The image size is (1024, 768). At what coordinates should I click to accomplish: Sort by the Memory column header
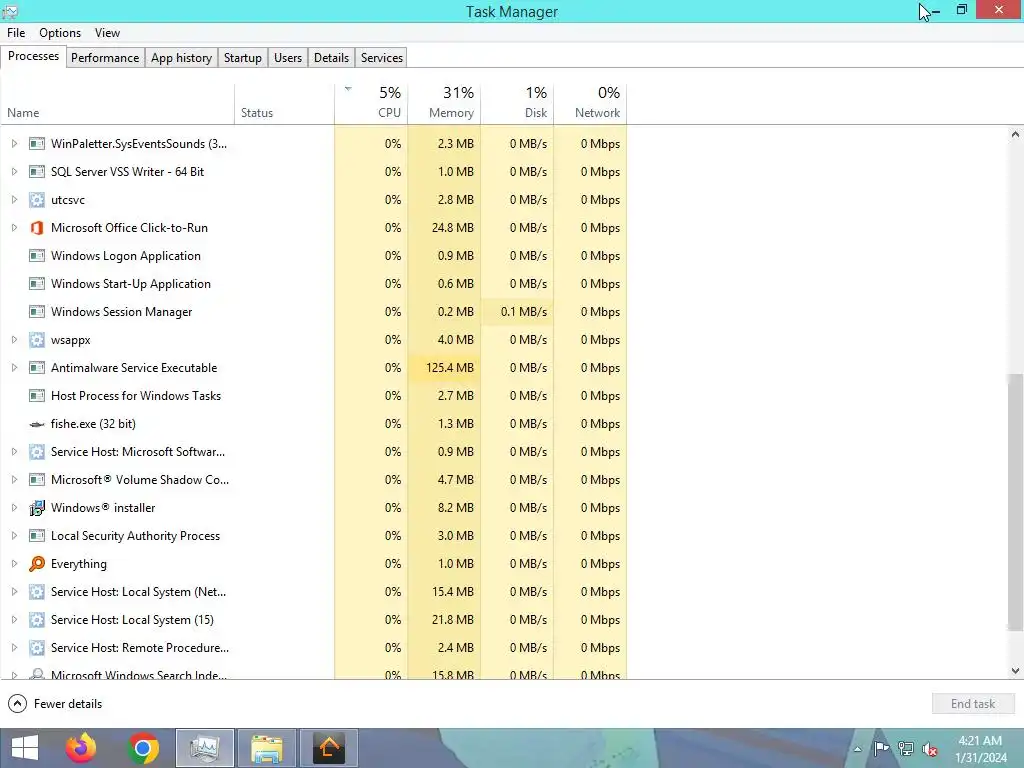pos(444,104)
